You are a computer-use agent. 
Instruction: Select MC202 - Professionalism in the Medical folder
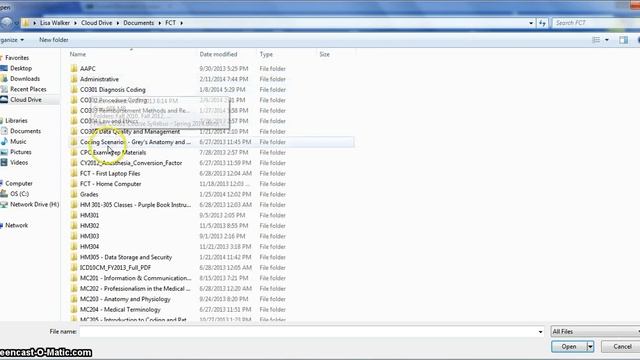coord(135,289)
